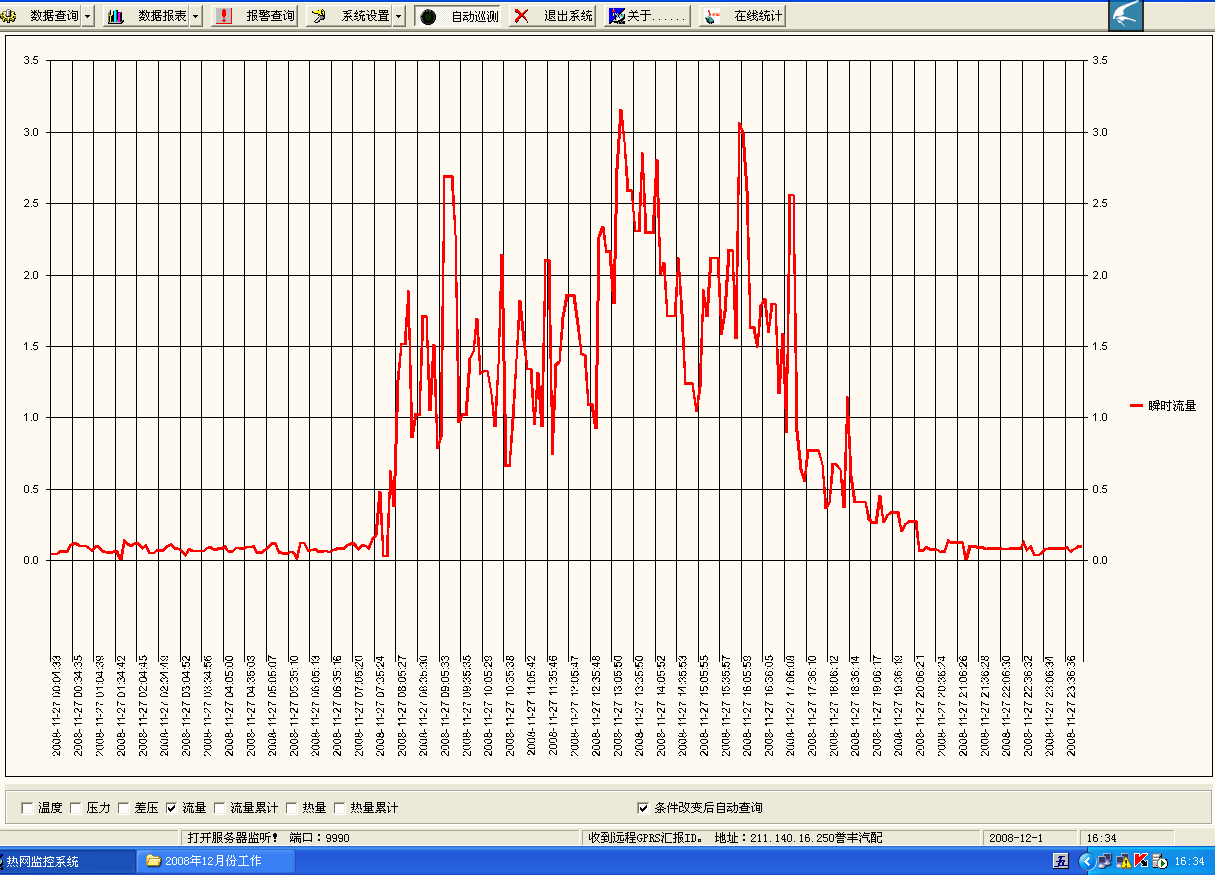Expand the 系统设置 dropdown arrow
Screen dimensions: 1215x875
399,16
